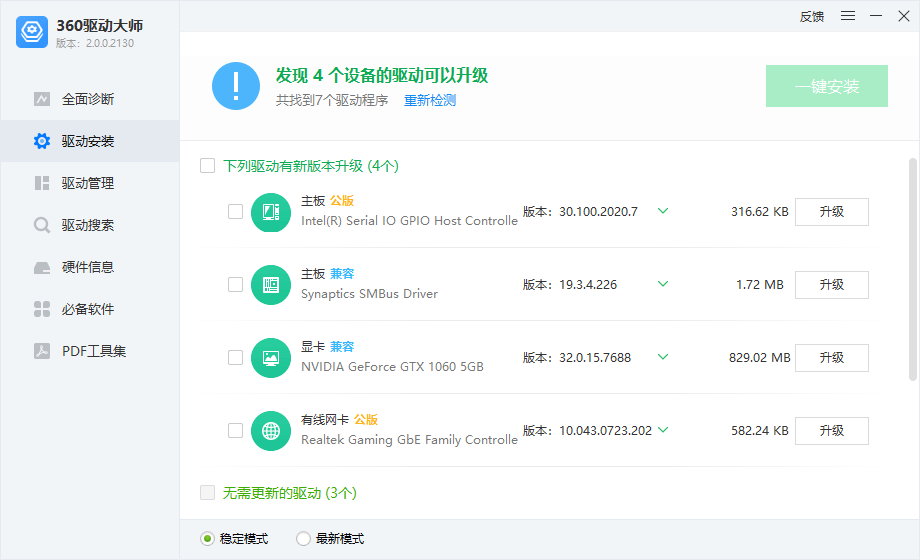Close the 360驱动大师 window

point(904,16)
